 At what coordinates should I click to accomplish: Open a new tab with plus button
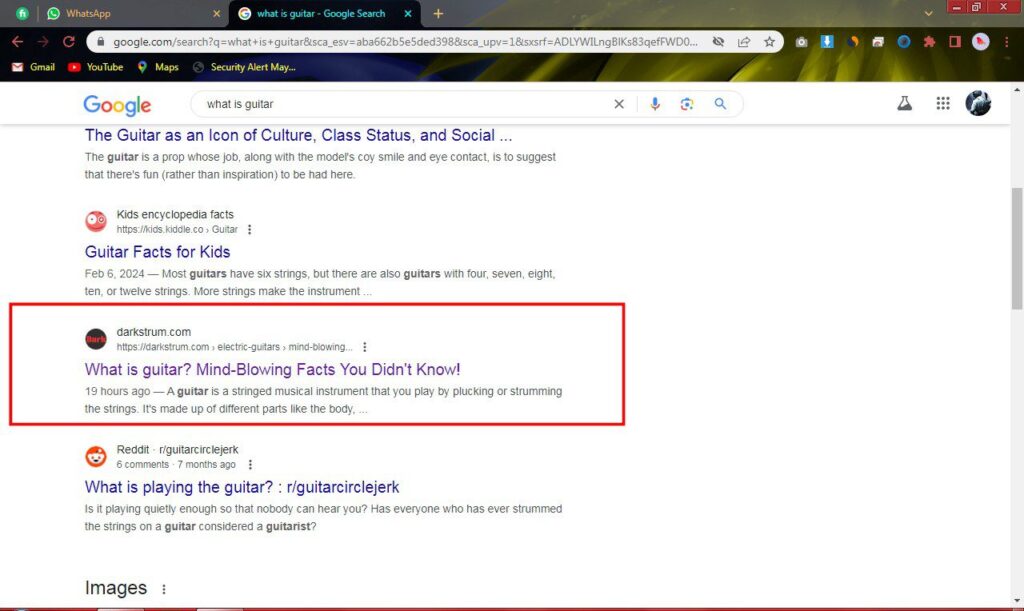click(438, 14)
